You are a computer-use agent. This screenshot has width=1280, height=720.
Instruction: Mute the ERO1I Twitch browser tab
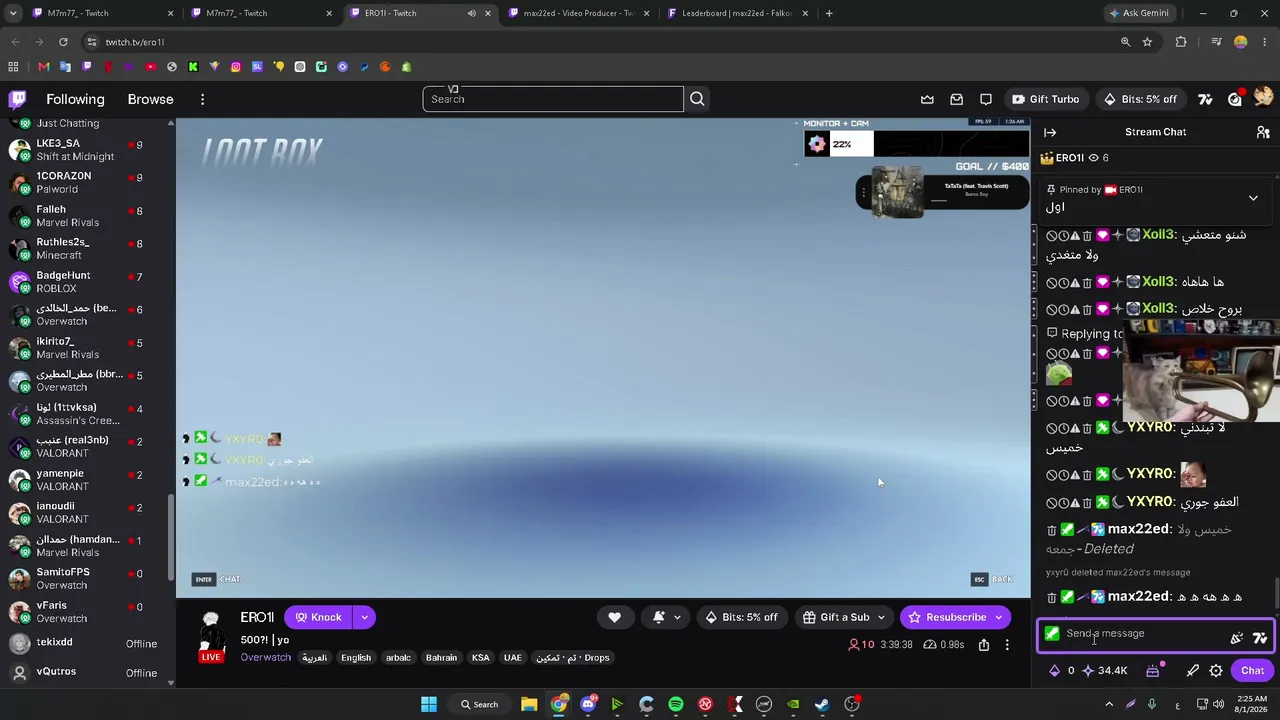[471, 13]
